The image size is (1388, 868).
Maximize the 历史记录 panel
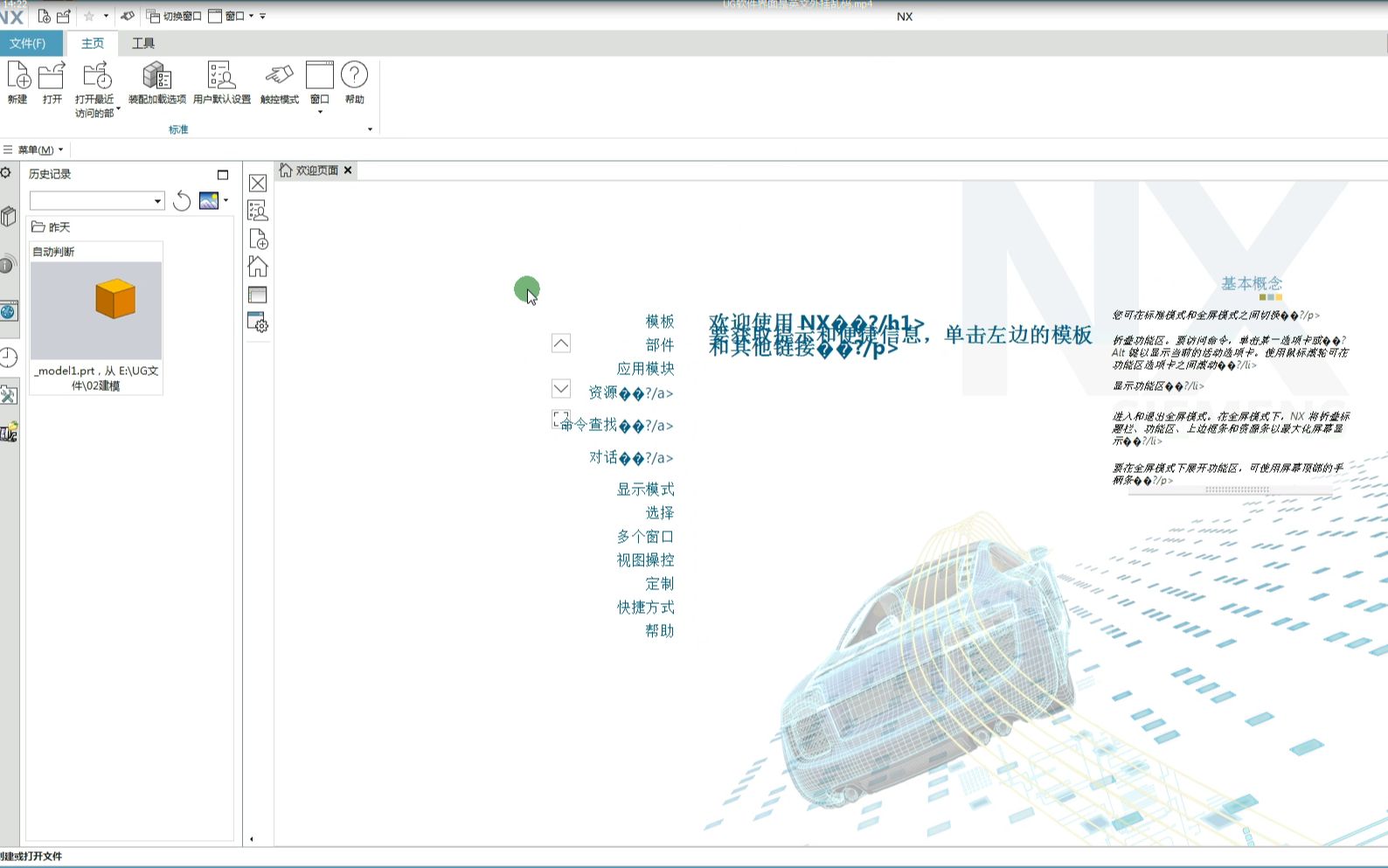coord(223,175)
